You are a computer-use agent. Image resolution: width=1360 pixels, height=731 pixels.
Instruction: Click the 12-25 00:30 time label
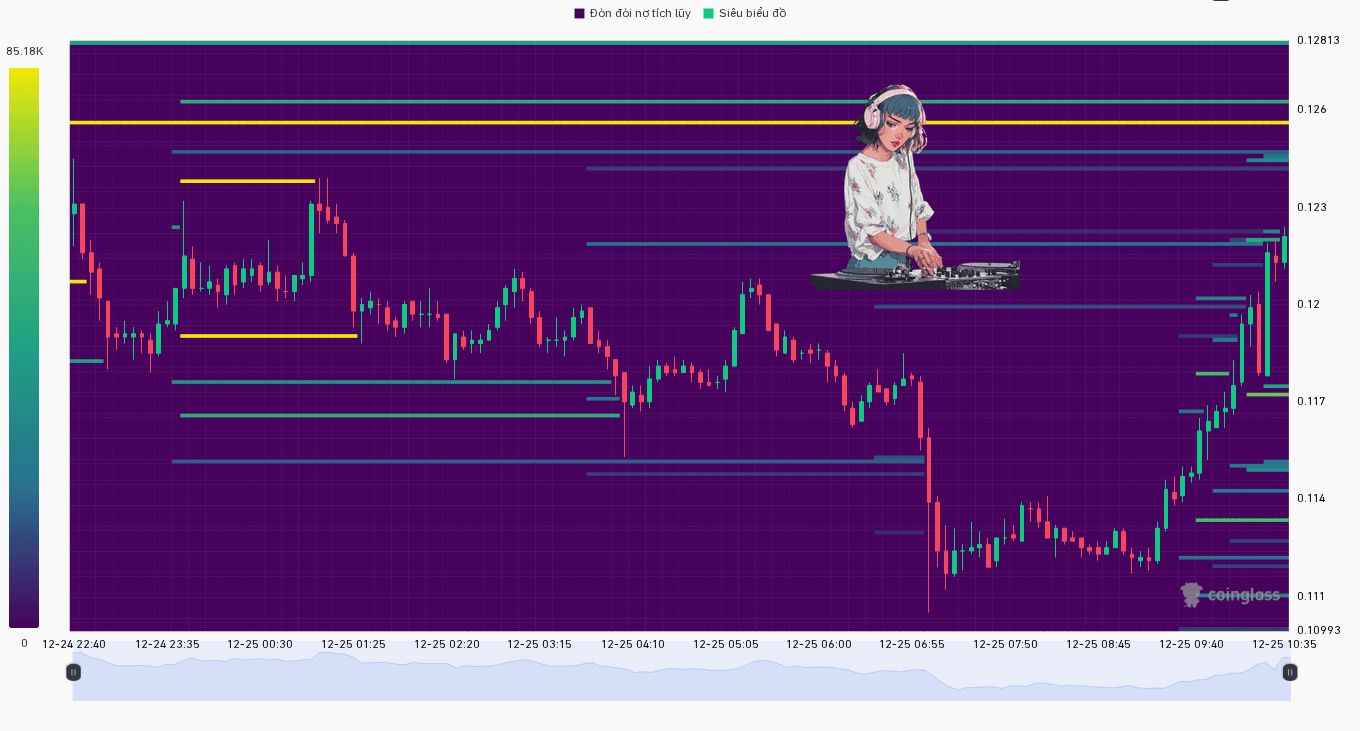(260, 644)
